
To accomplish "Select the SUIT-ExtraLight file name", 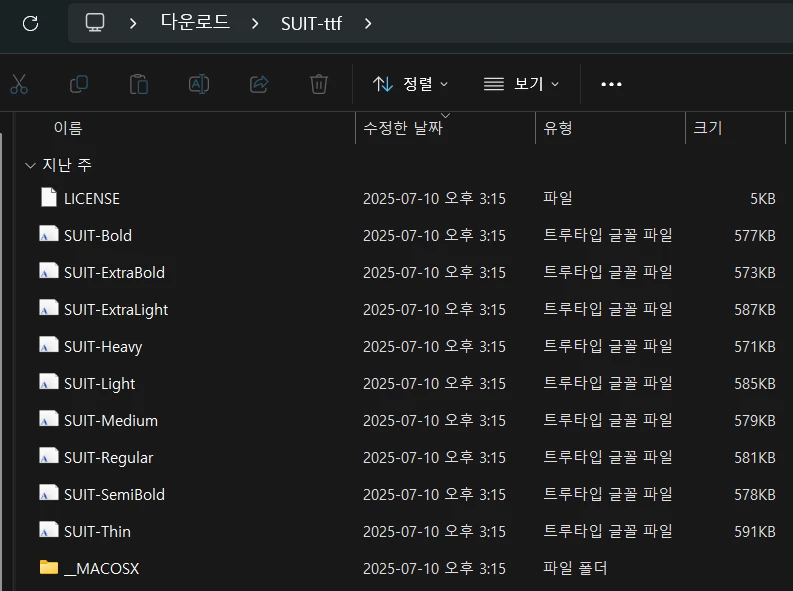I will pos(116,310).
